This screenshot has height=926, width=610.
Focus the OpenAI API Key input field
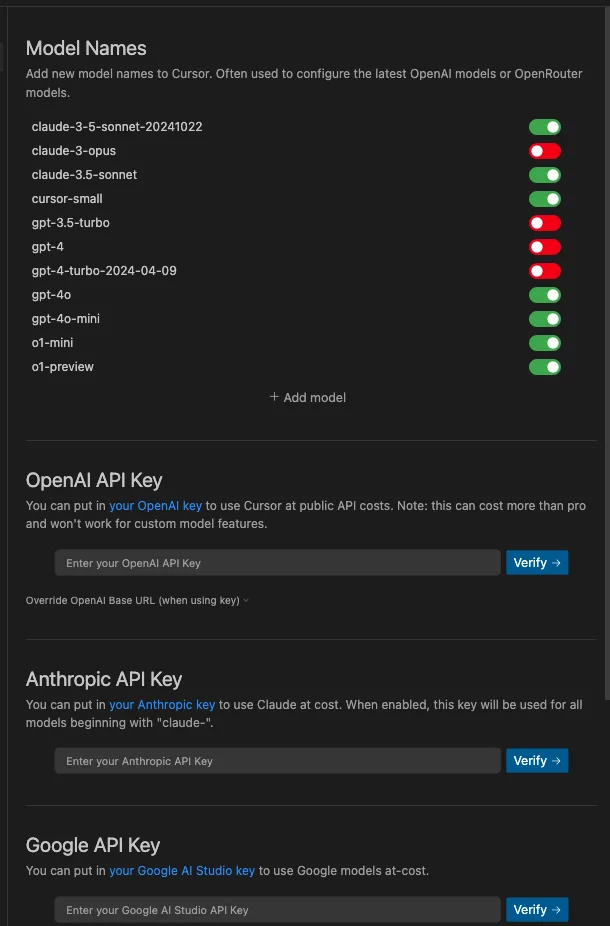(x=278, y=563)
